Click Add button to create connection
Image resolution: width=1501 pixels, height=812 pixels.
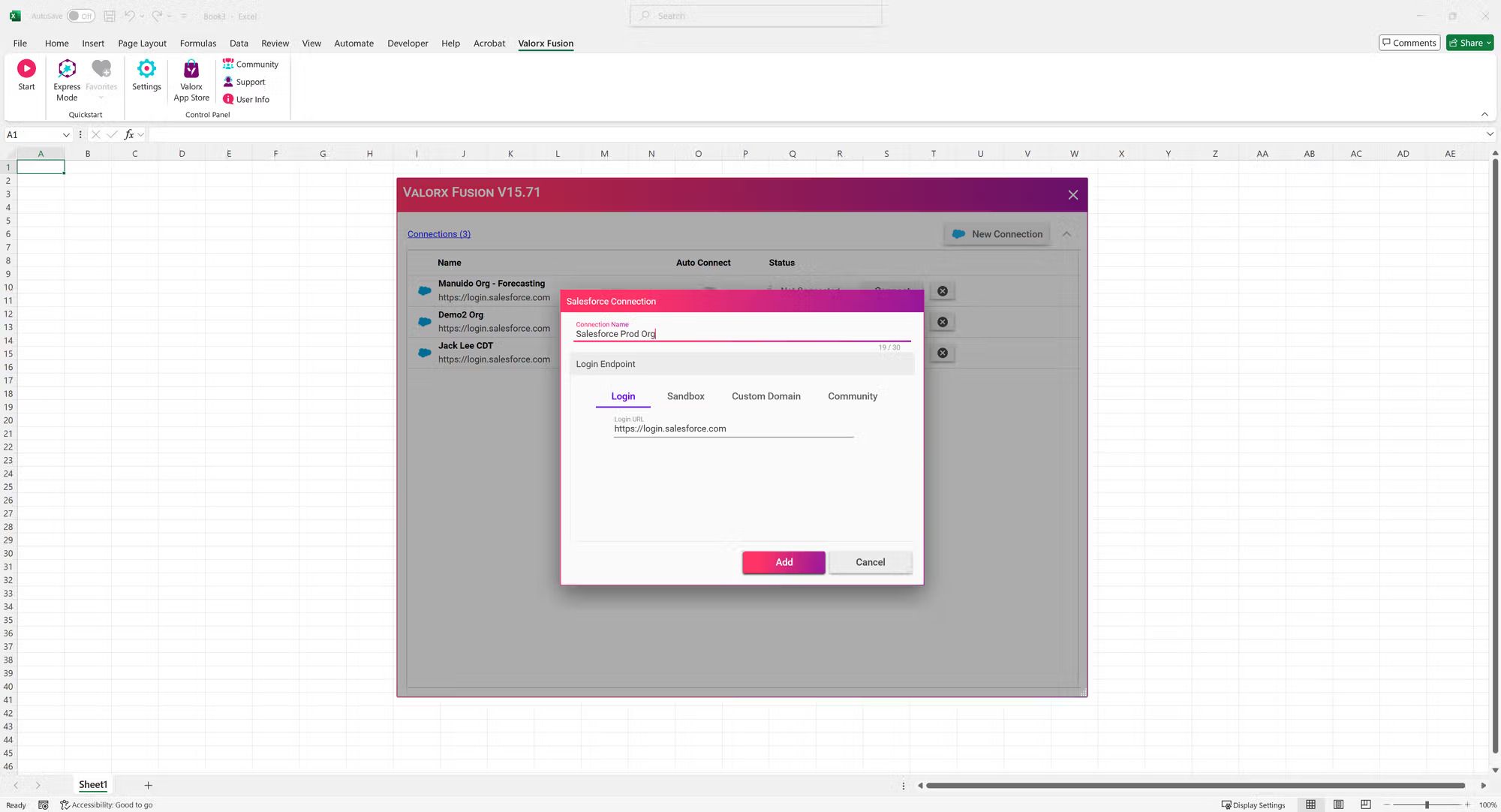click(x=784, y=562)
